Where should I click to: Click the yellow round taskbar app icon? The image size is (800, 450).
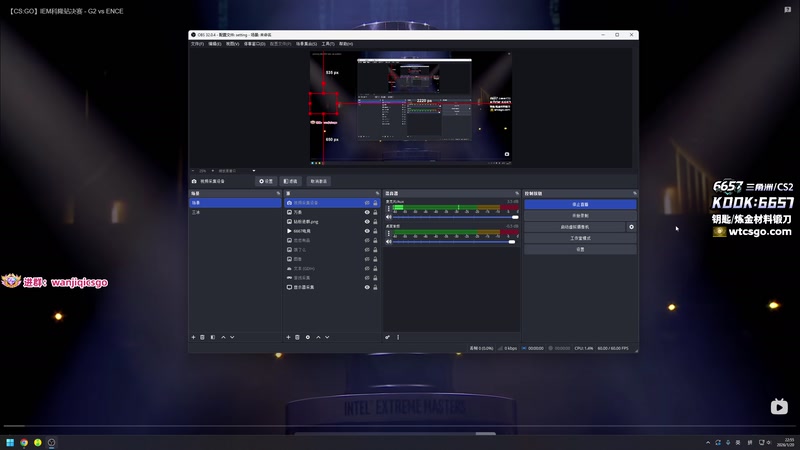coord(38,442)
